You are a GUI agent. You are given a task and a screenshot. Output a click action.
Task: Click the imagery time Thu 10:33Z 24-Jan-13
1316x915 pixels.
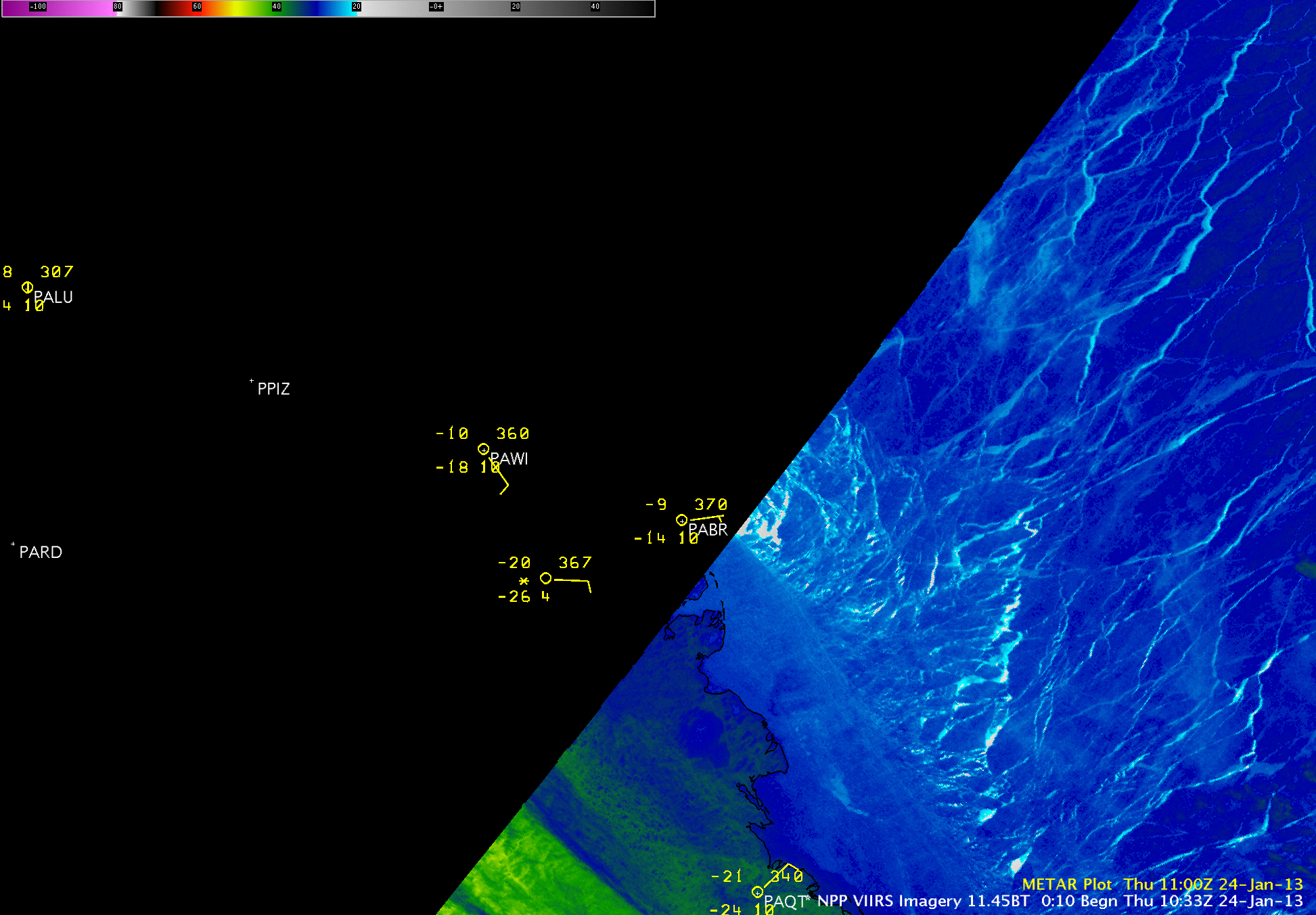pyautogui.click(x=1213, y=901)
